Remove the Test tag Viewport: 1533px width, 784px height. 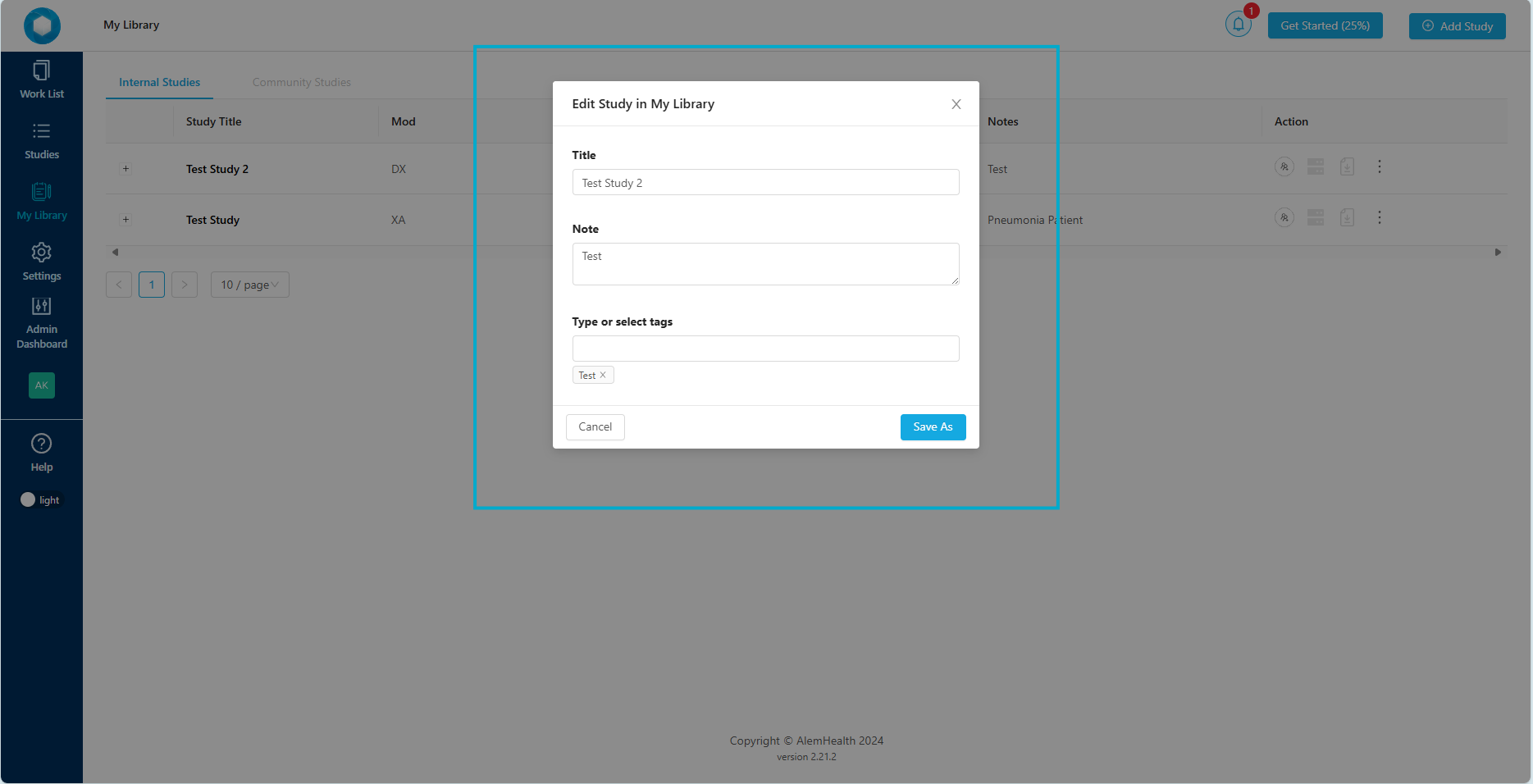pyautogui.click(x=603, y=375)
